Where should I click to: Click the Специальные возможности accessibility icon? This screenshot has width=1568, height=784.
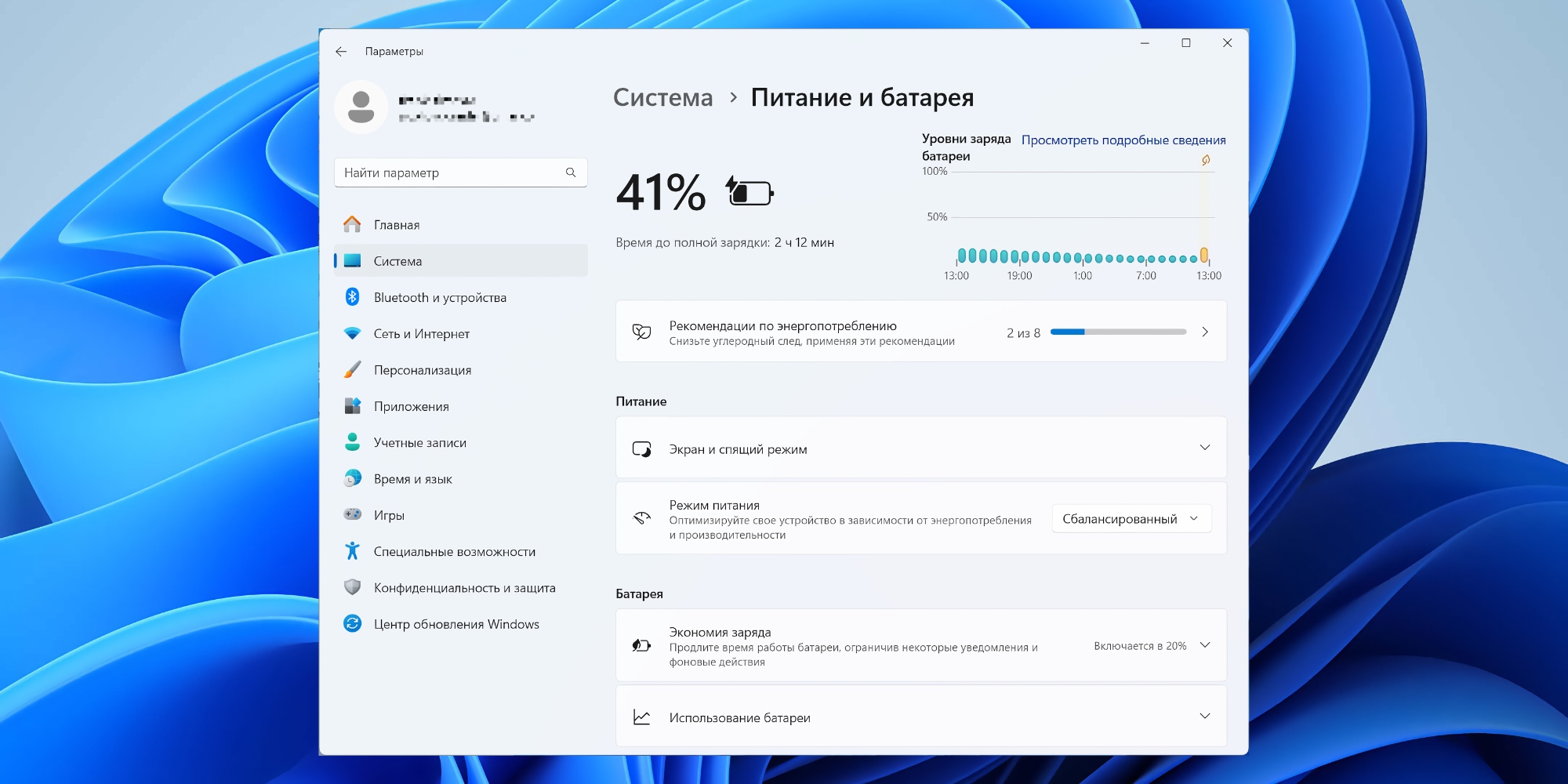(x=352, y=551)
